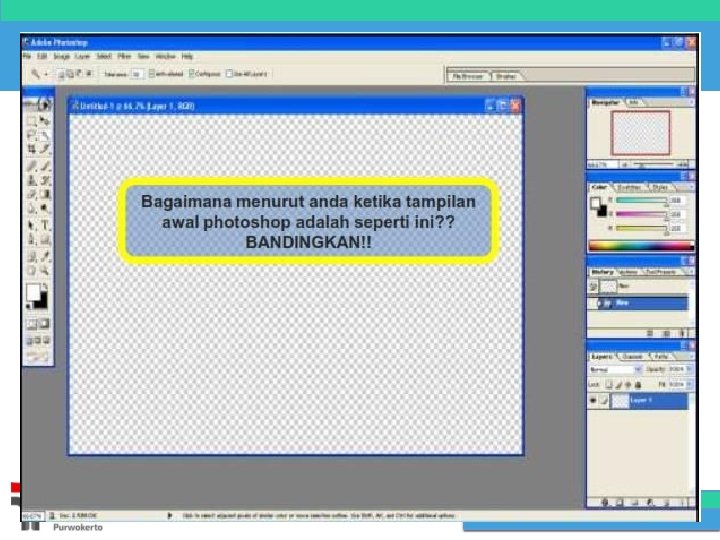Click the status bar zoom percentage field
Viewport: 720px width, 540px height.
click(33, 516)
